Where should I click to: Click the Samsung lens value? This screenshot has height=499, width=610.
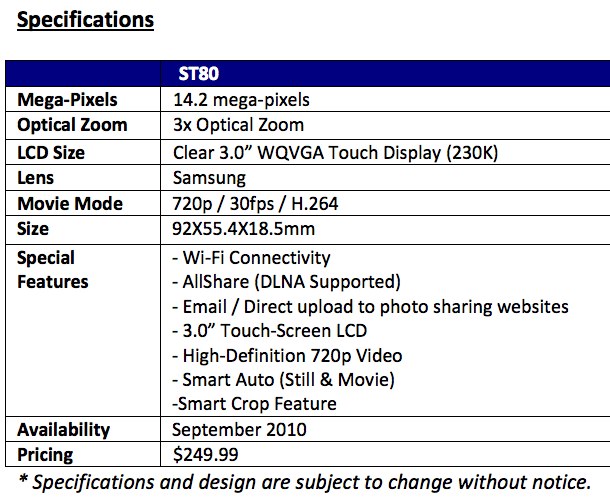pyautogui.click(x=209, y=178)
